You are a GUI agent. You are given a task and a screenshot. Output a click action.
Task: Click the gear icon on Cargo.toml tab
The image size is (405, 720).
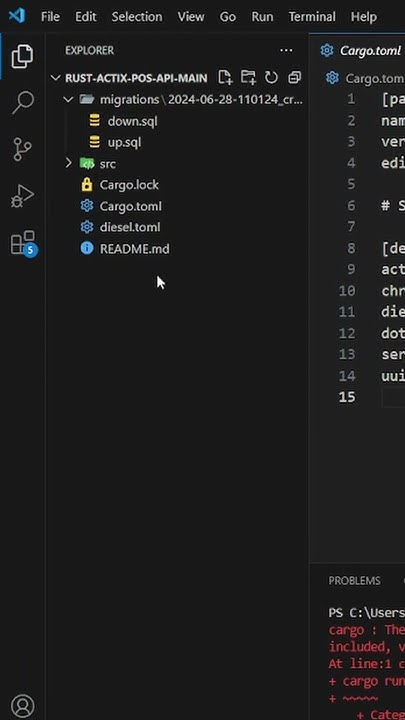click(327, 51)
